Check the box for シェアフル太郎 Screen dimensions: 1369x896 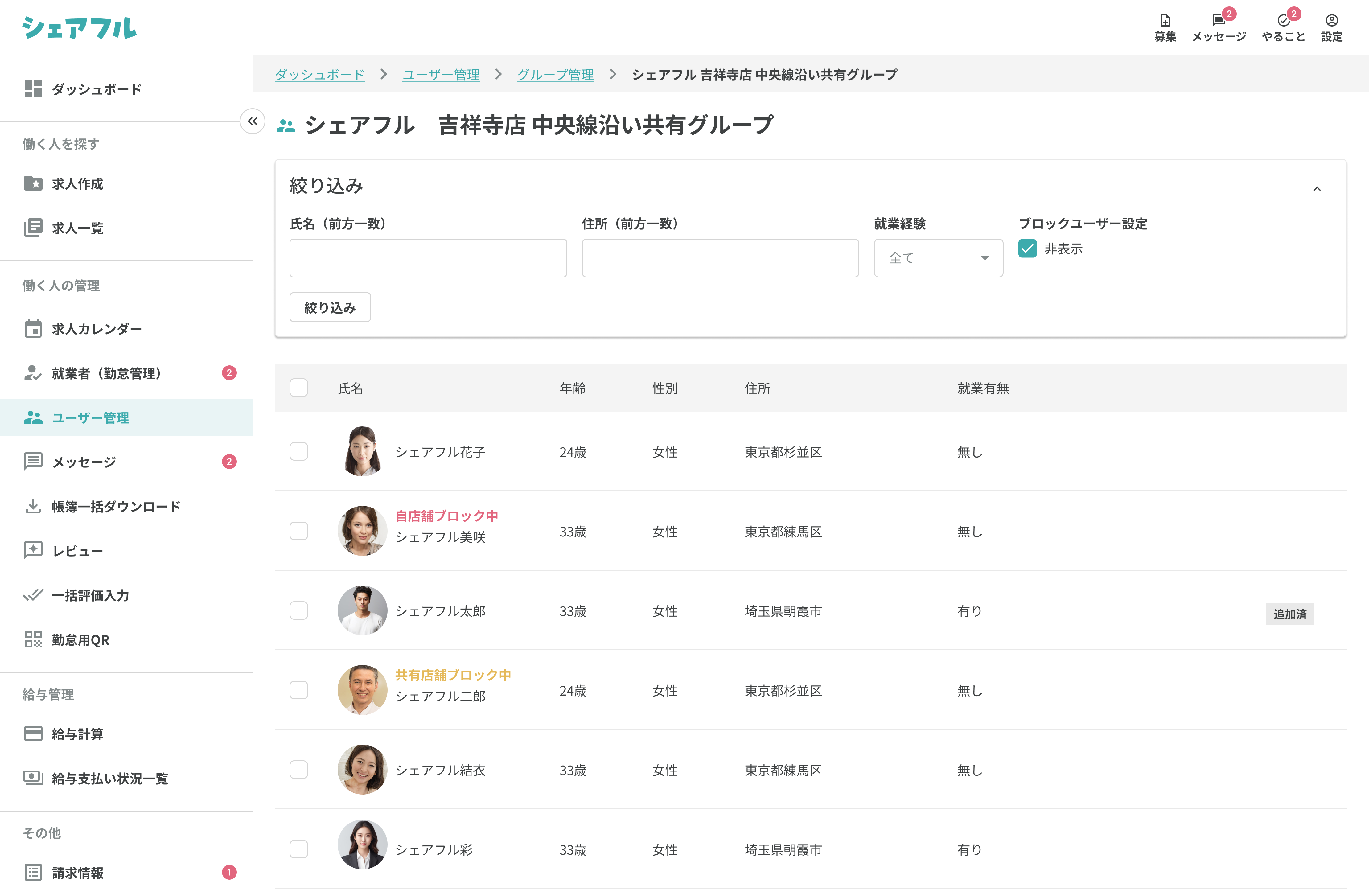pyautogui.click(x=298, y=610)
